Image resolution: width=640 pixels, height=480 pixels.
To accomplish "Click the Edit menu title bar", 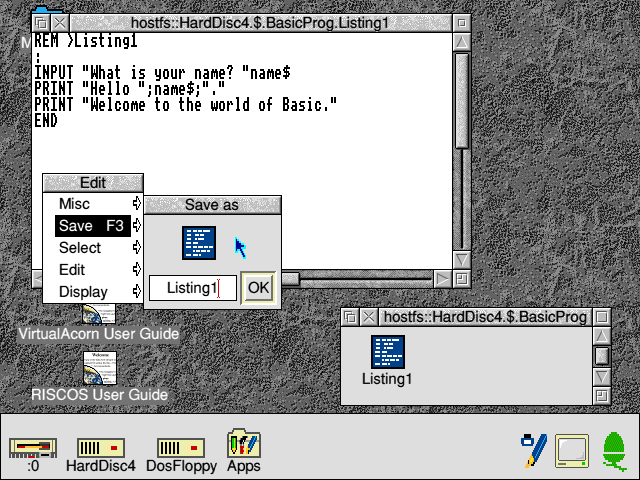I will [93, 182].
